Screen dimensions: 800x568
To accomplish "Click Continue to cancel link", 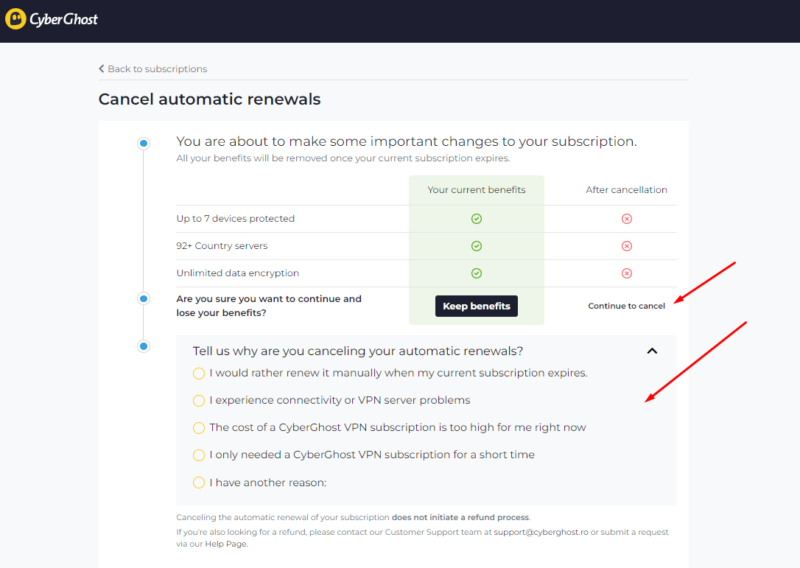I will (x=626, y=306).
